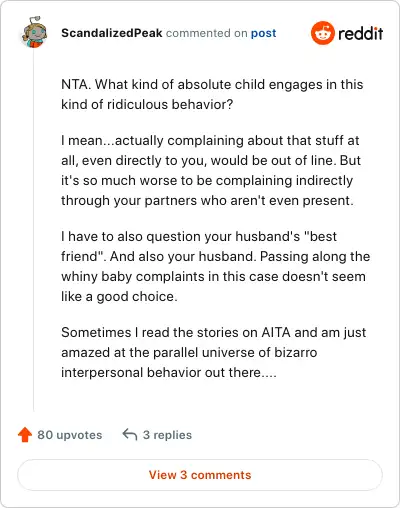Screen dimensions: 400x508
Task: Click the "View 3 comments" button
Action: (x=200, y=475)
